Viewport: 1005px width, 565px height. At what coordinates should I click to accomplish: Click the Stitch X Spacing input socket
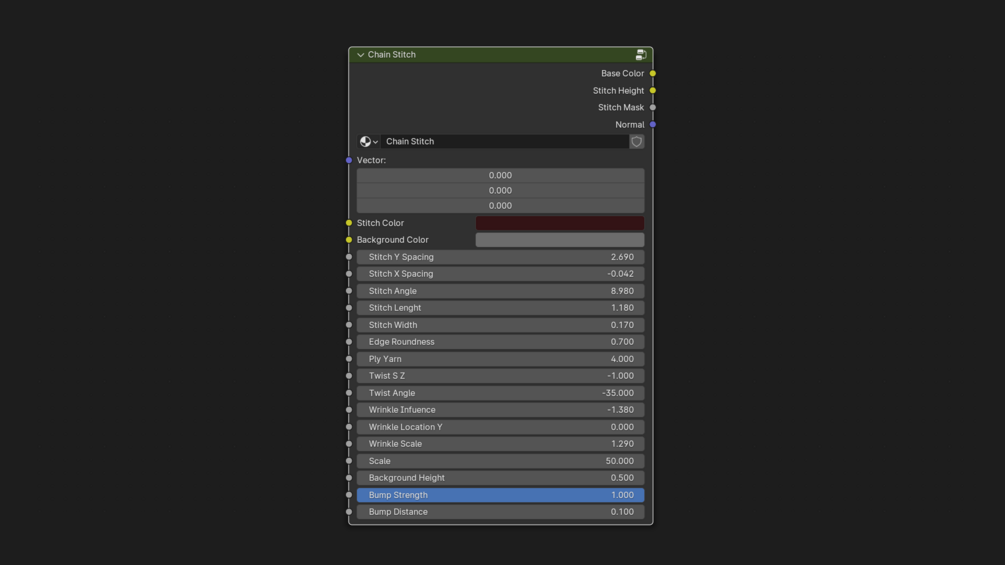(x=349, y=274)
